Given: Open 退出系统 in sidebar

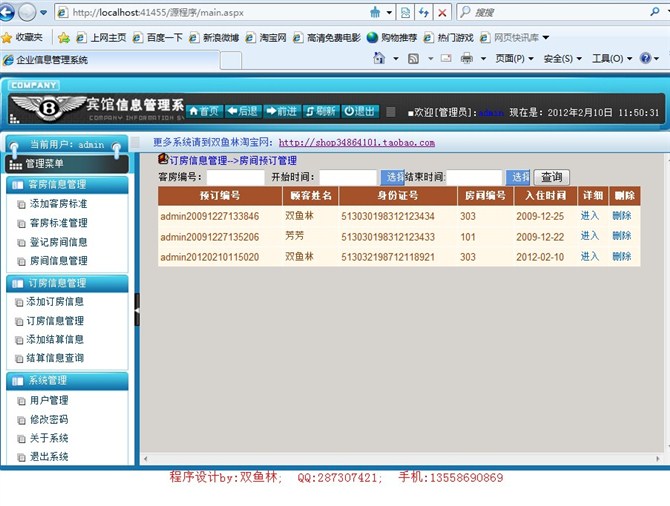Looking at the screenshot, I should coord(49,457).
